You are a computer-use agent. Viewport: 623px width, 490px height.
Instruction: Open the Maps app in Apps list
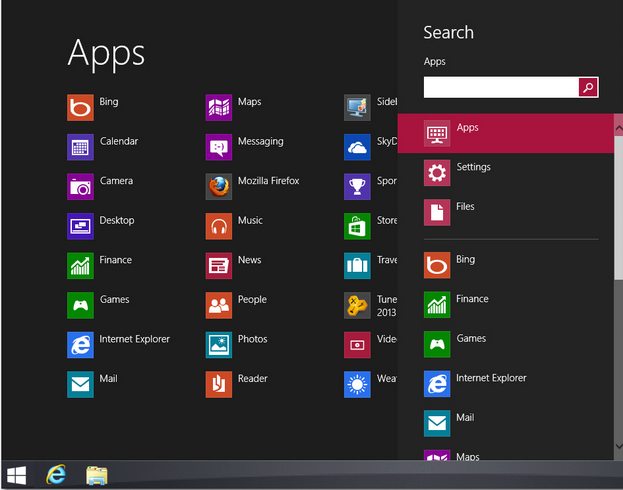point(219,107)
